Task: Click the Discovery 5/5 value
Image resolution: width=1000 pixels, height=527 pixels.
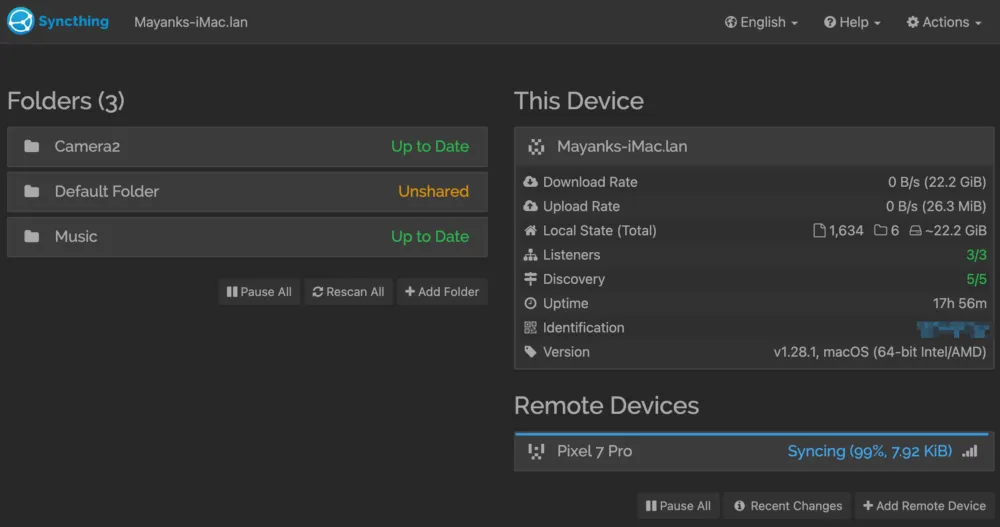Action: pyautogui.click(x=976, y=279)
